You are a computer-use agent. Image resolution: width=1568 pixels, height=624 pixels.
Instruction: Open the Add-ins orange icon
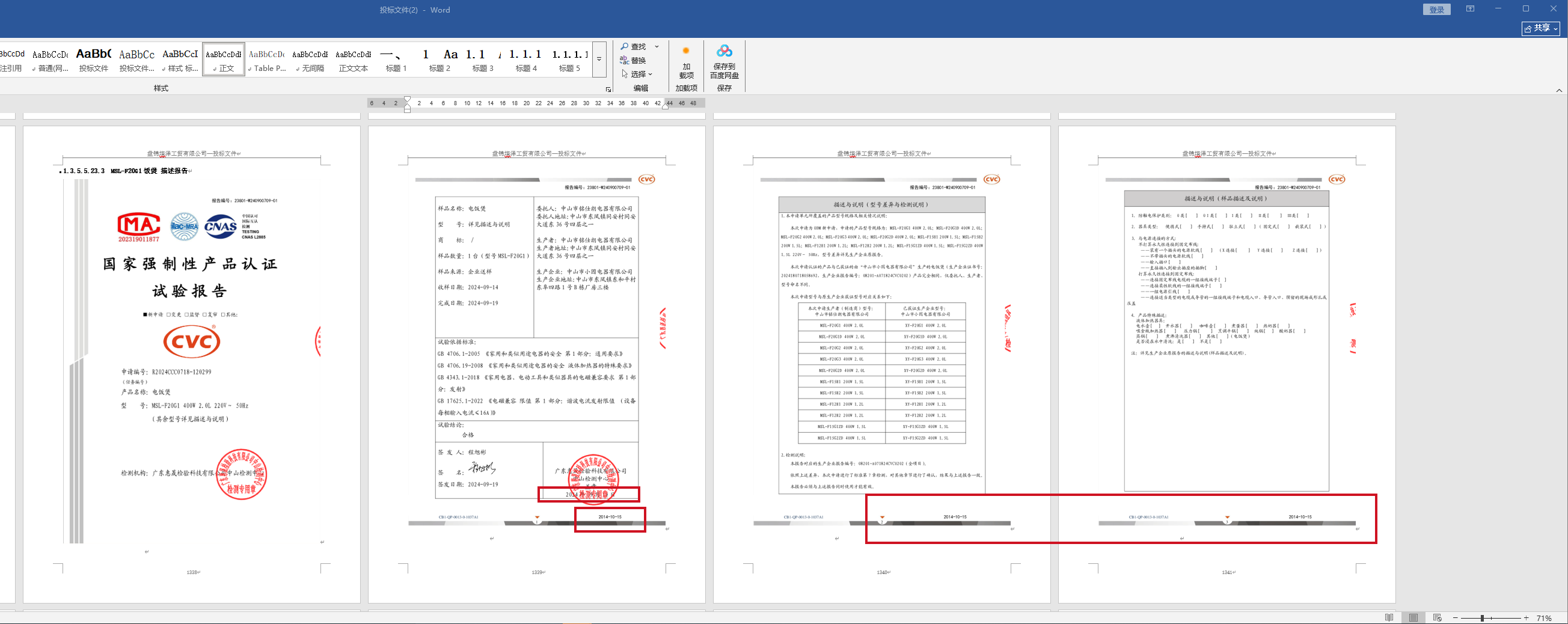pyautogui.click(x=686, y=50)
